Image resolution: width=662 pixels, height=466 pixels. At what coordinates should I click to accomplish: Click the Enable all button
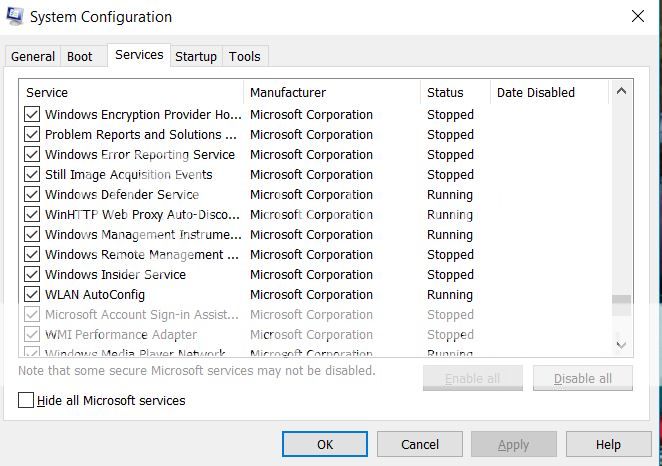472,378
